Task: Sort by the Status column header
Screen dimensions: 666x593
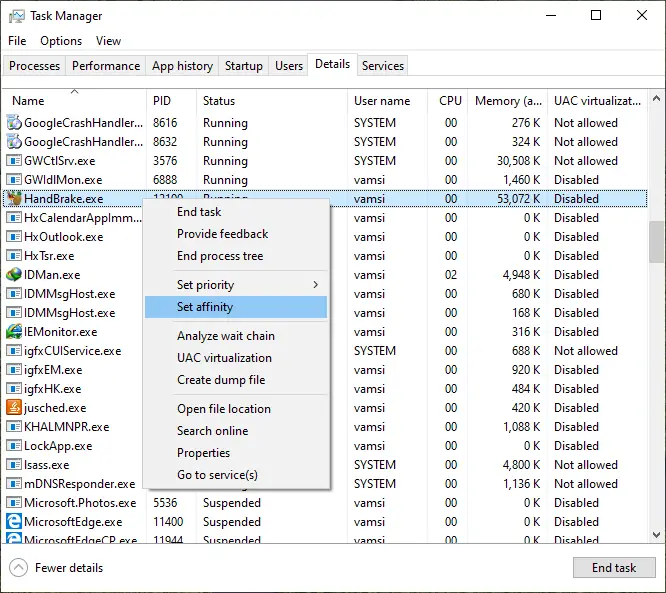Action: click(272, 101)
